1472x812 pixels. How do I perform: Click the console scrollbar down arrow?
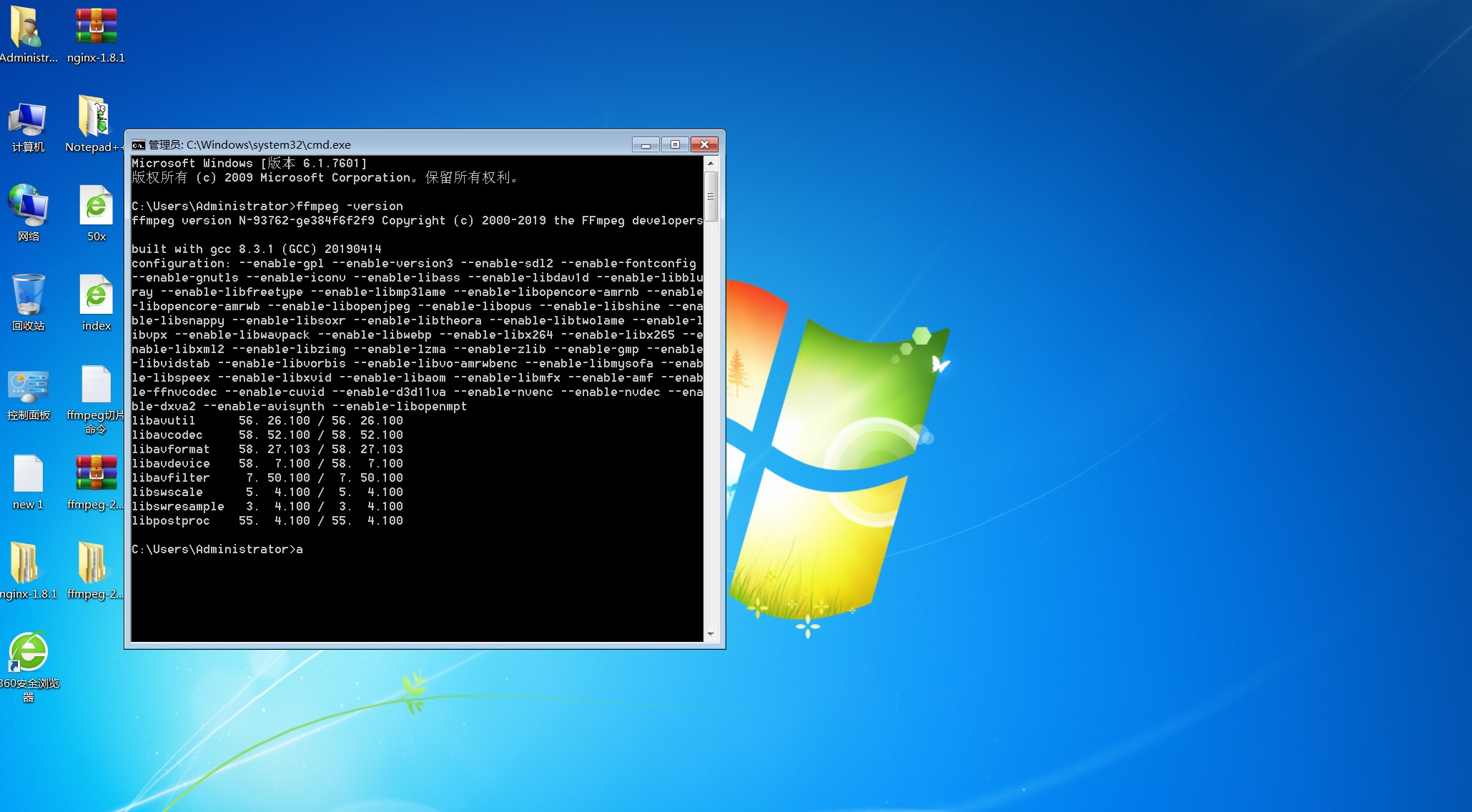711,634
